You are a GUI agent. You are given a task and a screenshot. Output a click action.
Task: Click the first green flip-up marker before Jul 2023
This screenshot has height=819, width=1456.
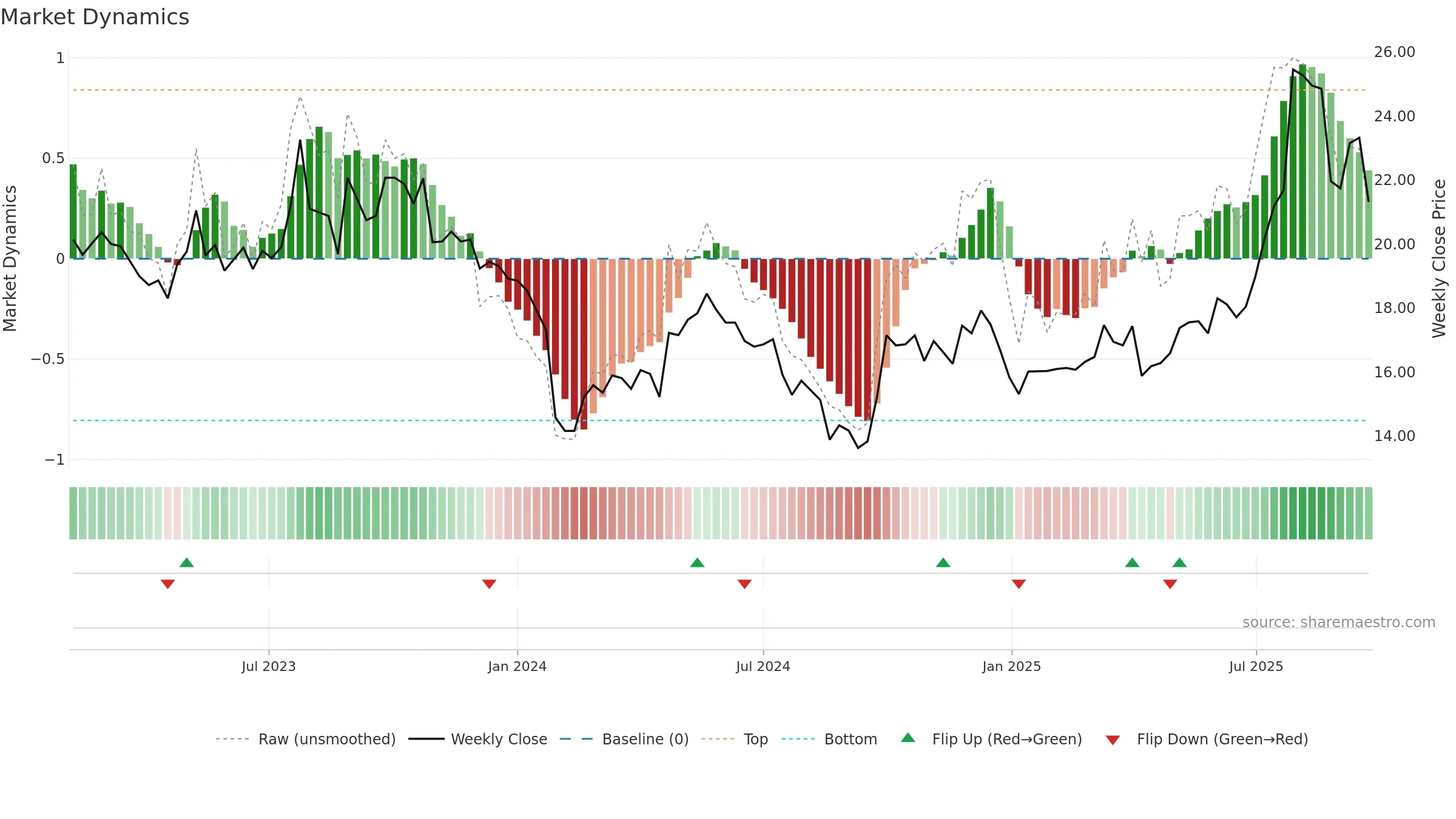pyautogui.click(x=187, y=562)
